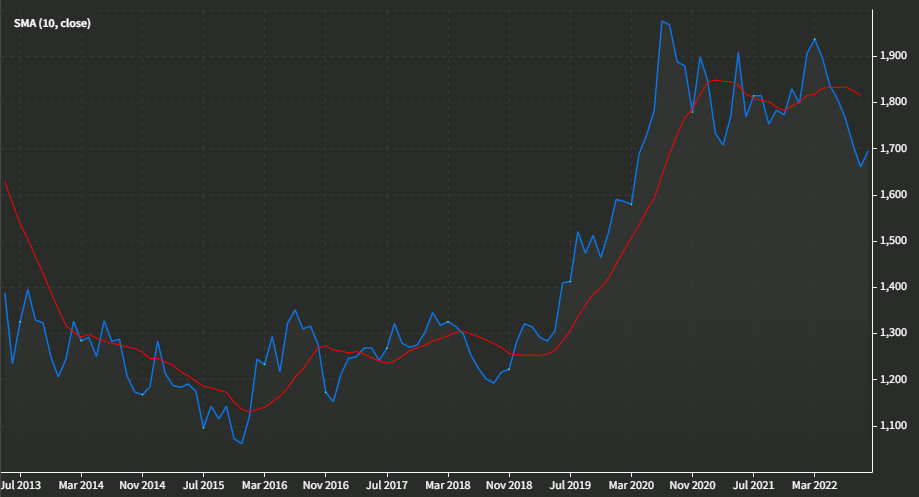
Task: Select the 1,600 price axis label
Action: (x=893, y=195)
